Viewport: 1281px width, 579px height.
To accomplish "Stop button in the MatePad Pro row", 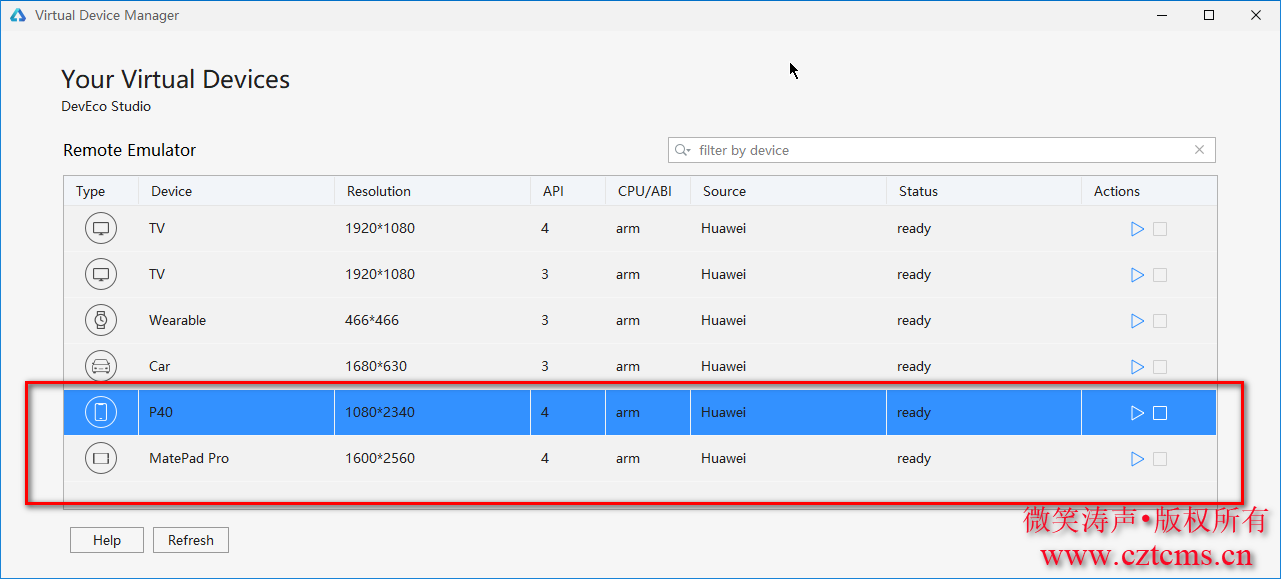I will pos(1160,459).
